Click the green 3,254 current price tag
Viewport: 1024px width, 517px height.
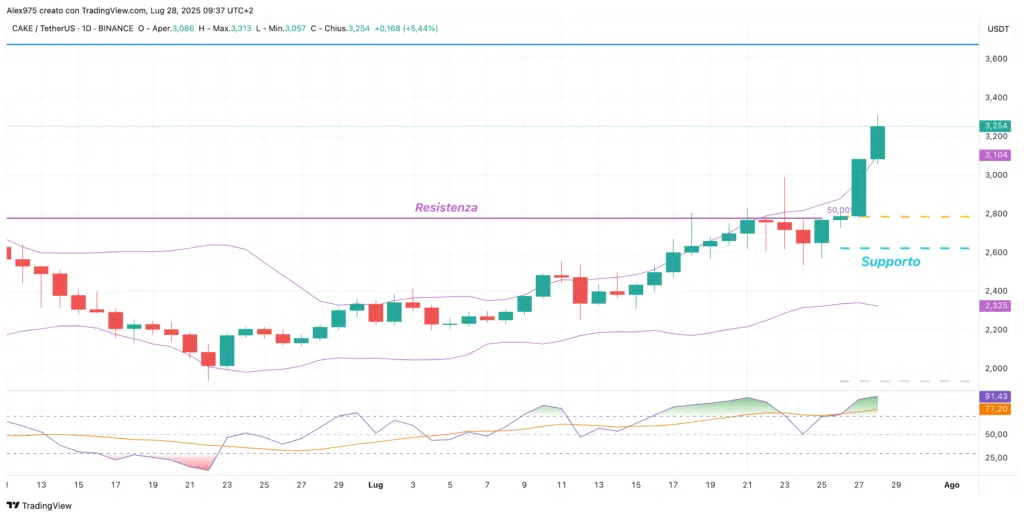[x=994, y=126]
